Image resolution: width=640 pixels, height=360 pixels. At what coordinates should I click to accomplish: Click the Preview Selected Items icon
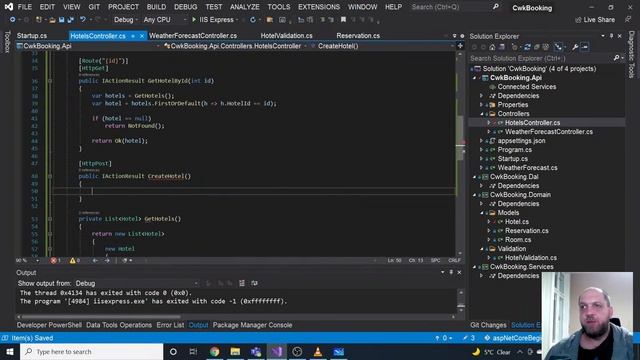(x=584, y=47)
